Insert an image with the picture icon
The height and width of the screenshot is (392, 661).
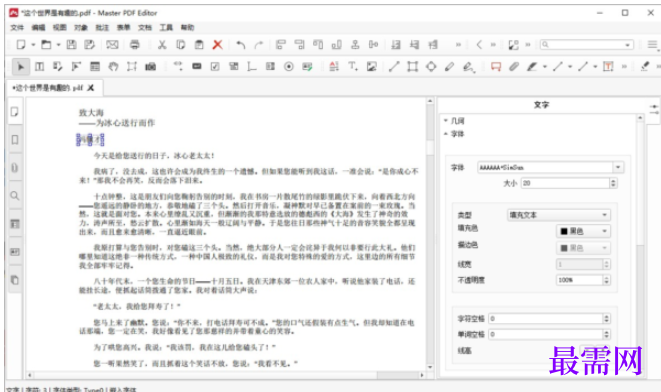coord(371,67)
